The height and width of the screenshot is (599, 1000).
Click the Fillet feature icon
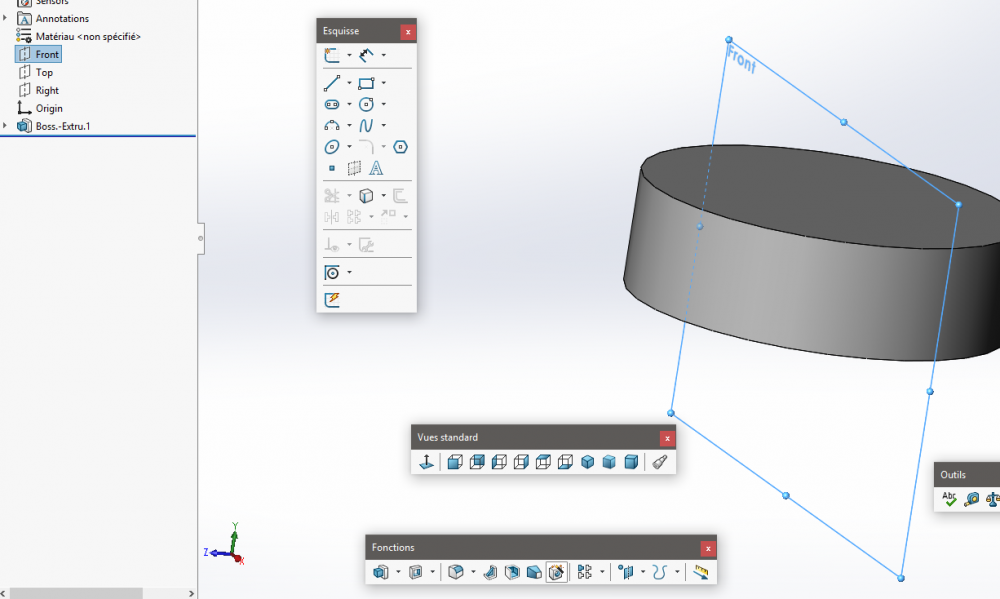(x=455, y=572)
